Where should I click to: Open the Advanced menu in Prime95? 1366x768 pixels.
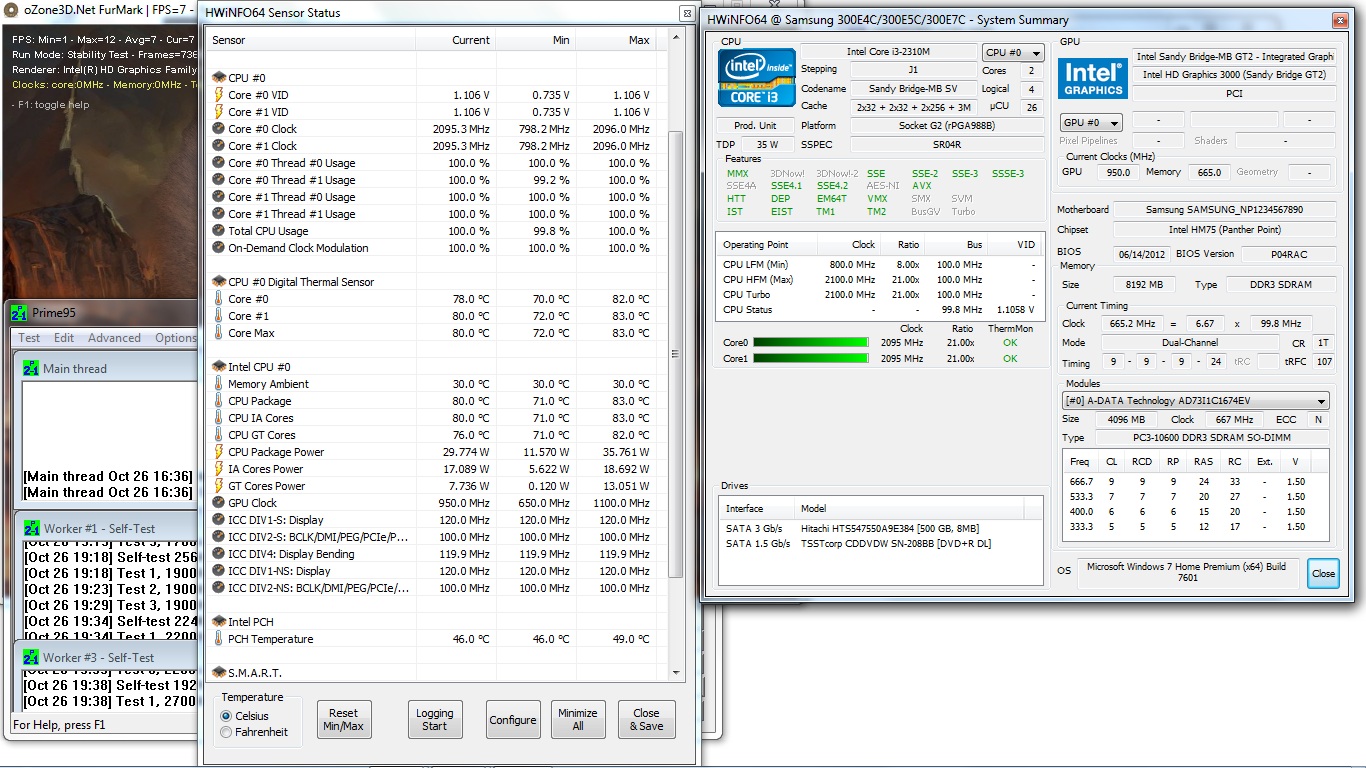(114, 338)
